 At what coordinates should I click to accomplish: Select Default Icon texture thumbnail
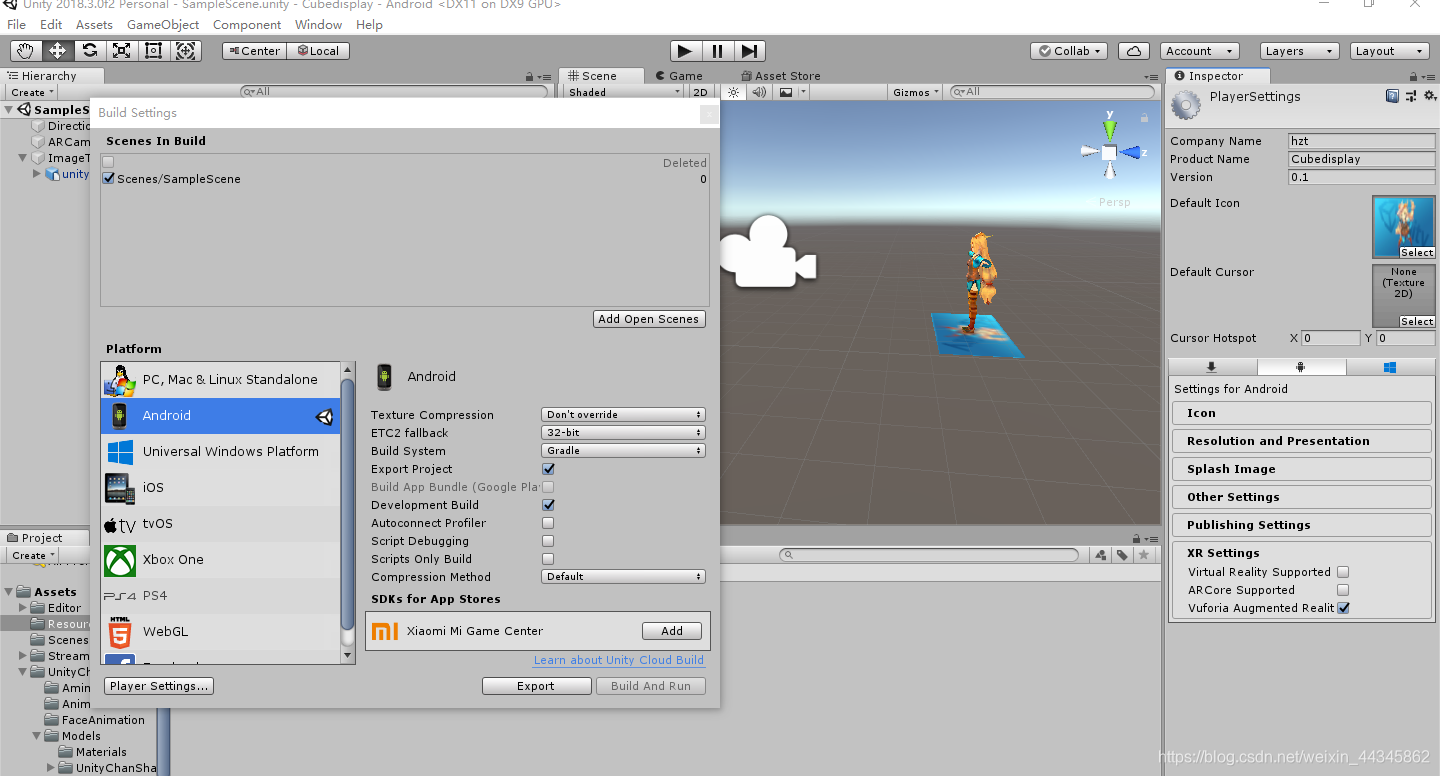coord(1404,227)
